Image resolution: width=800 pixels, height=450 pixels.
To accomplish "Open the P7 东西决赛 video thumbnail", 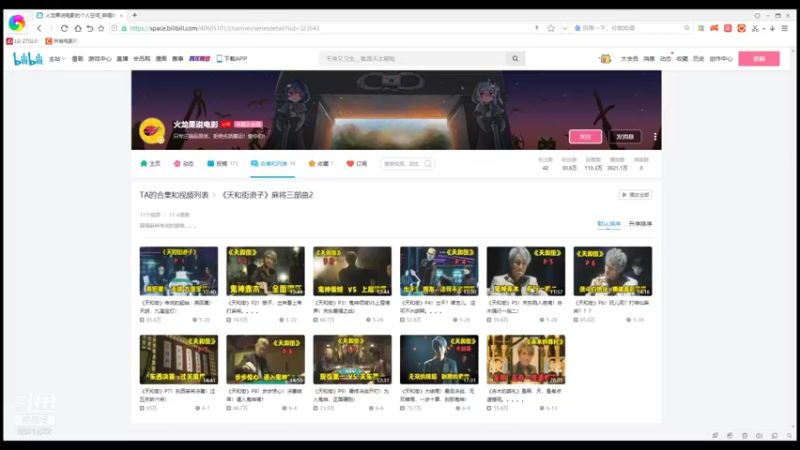I will [x=179, y=359].
